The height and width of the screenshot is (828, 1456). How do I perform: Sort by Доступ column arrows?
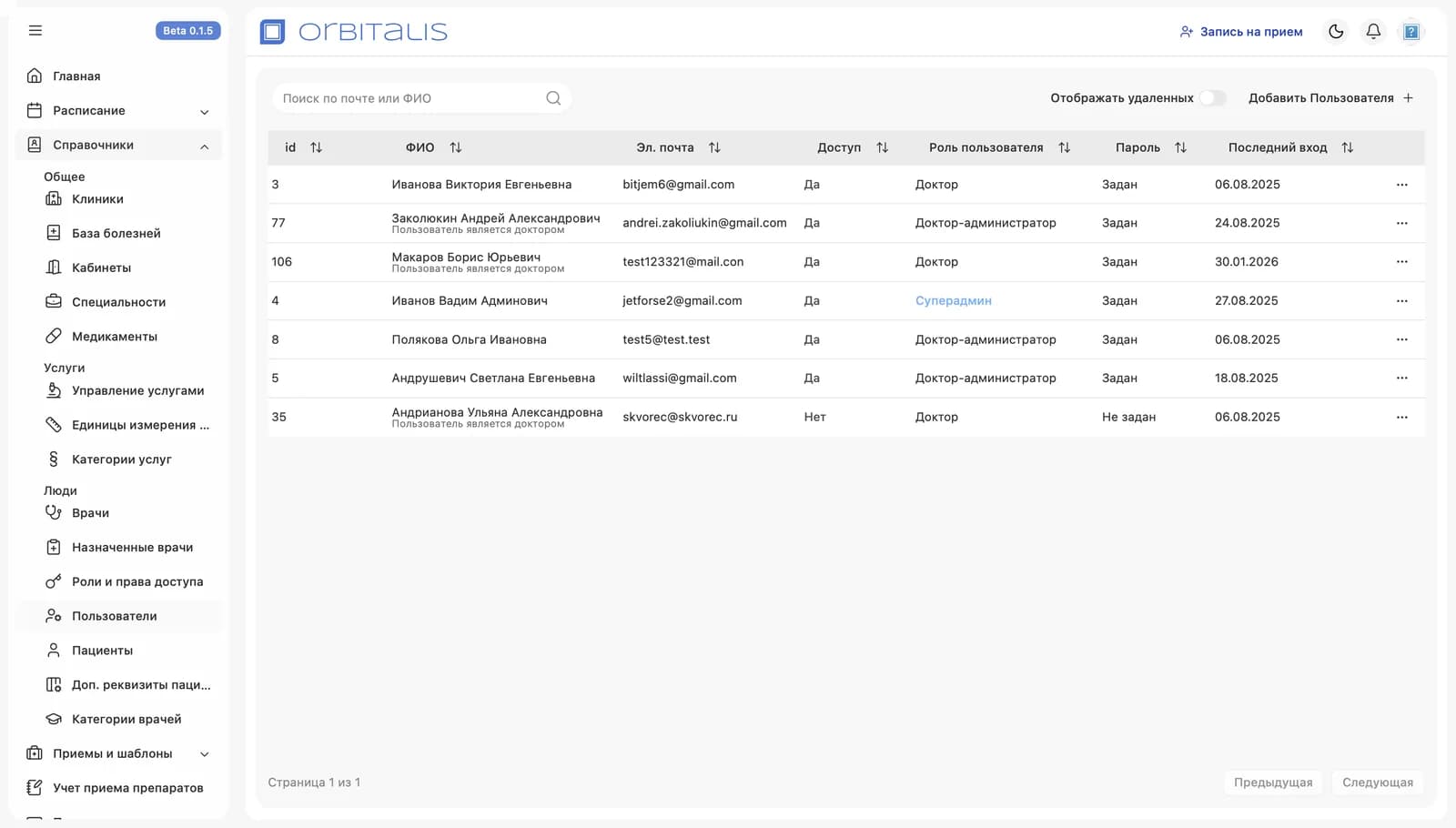883,147
